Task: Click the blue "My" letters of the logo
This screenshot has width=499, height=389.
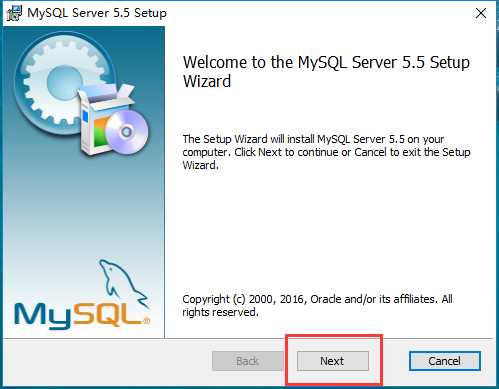Action: tap(43, 315)
